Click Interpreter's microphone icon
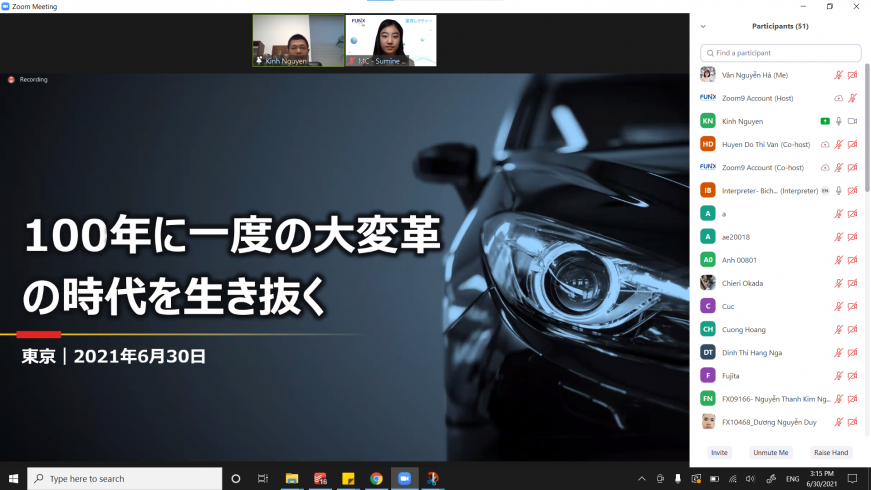The height and width of the screenshot is (490, 871). coord(839,191)
